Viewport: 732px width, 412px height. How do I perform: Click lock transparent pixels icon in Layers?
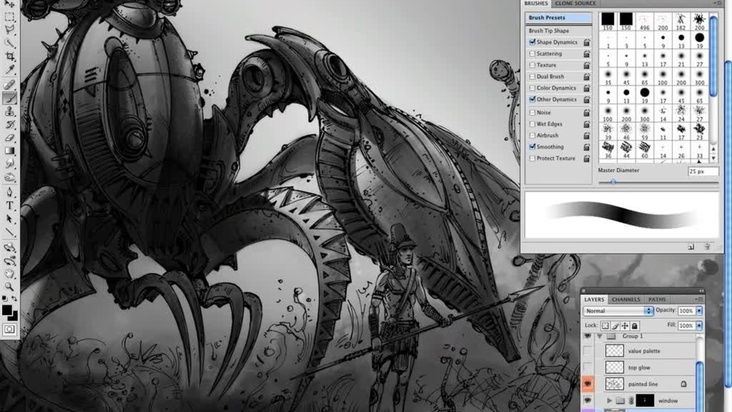coord(605,326)
